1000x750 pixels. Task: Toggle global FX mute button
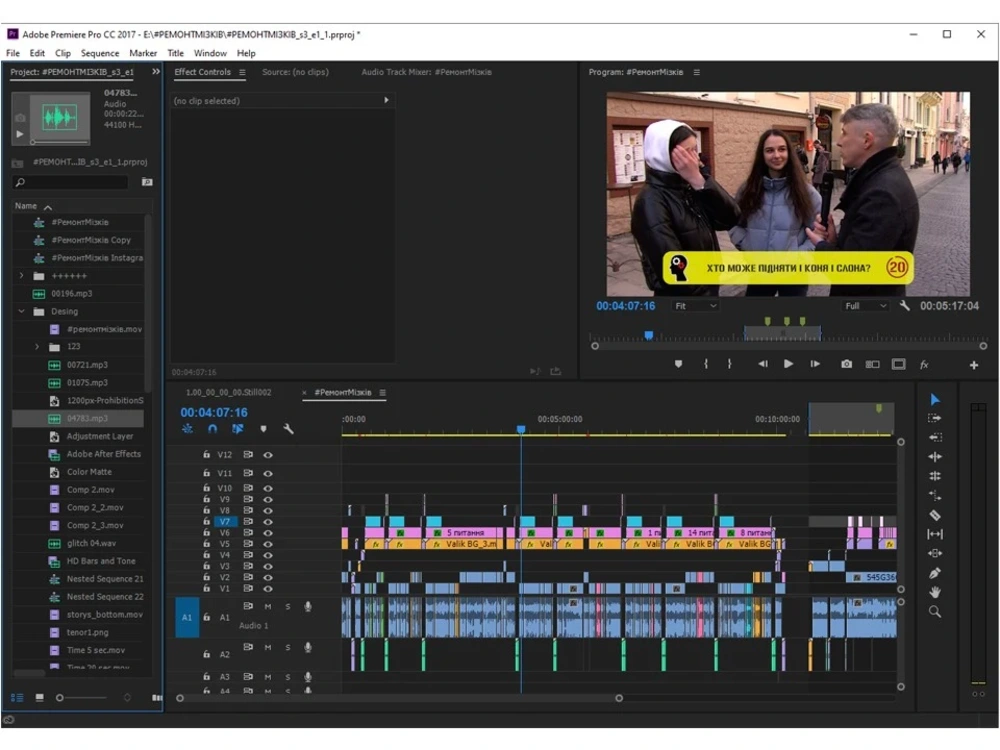[924, 364]
